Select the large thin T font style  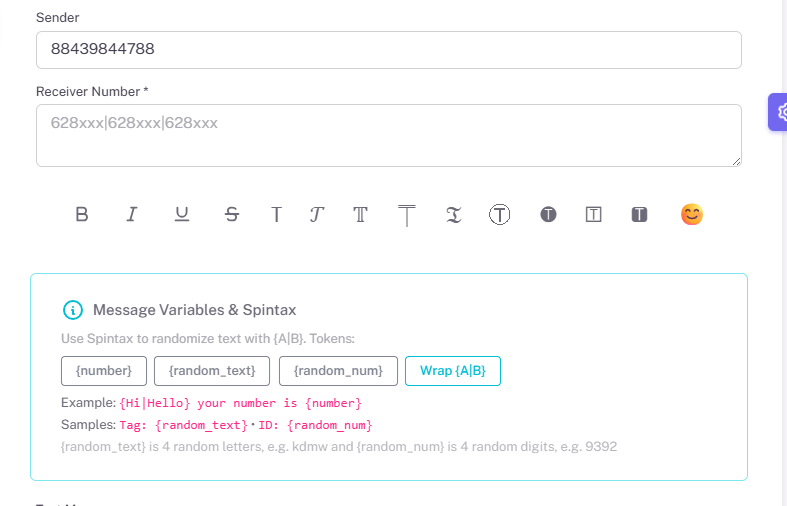407,215
